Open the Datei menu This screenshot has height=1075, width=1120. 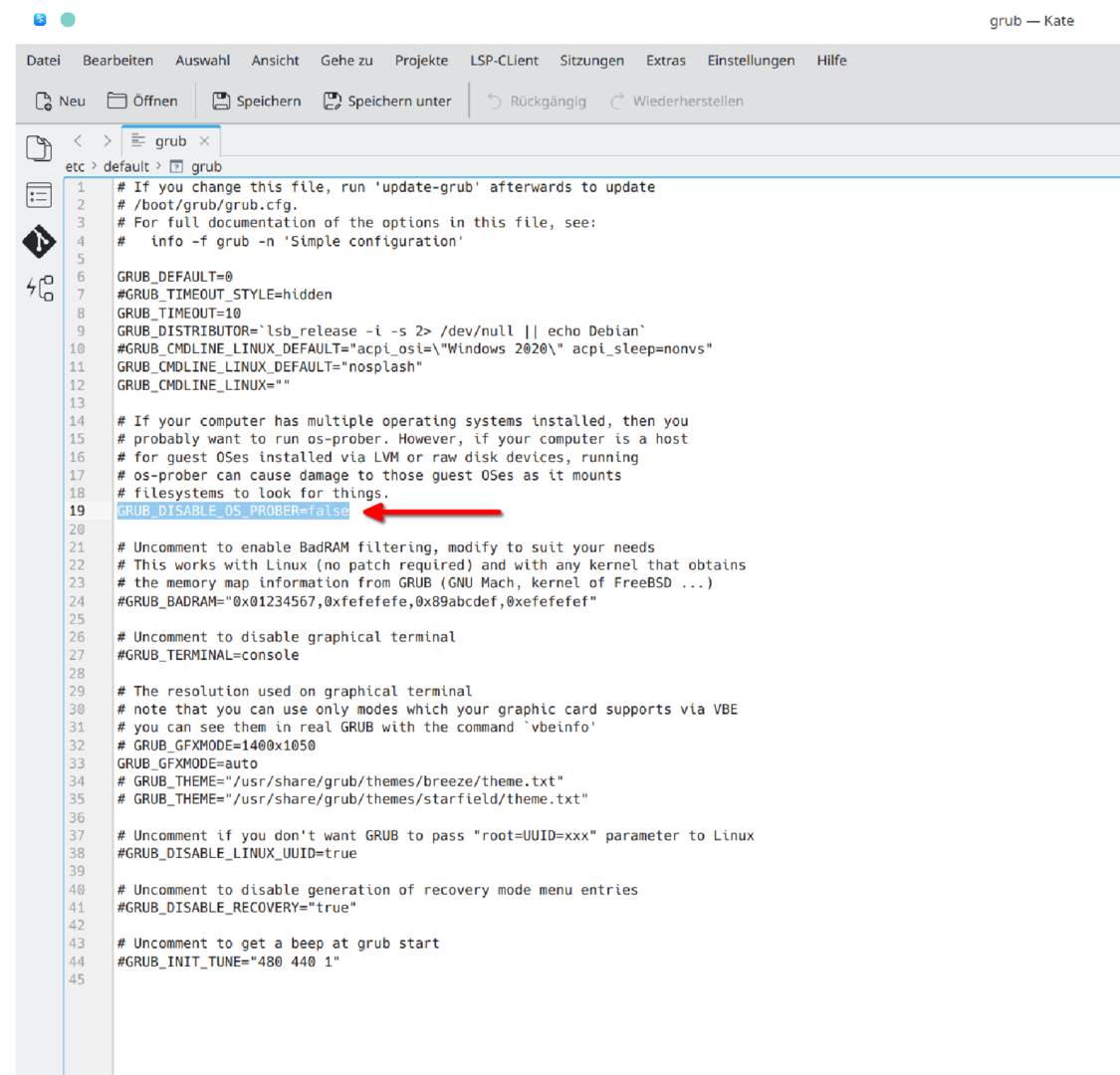44,61
